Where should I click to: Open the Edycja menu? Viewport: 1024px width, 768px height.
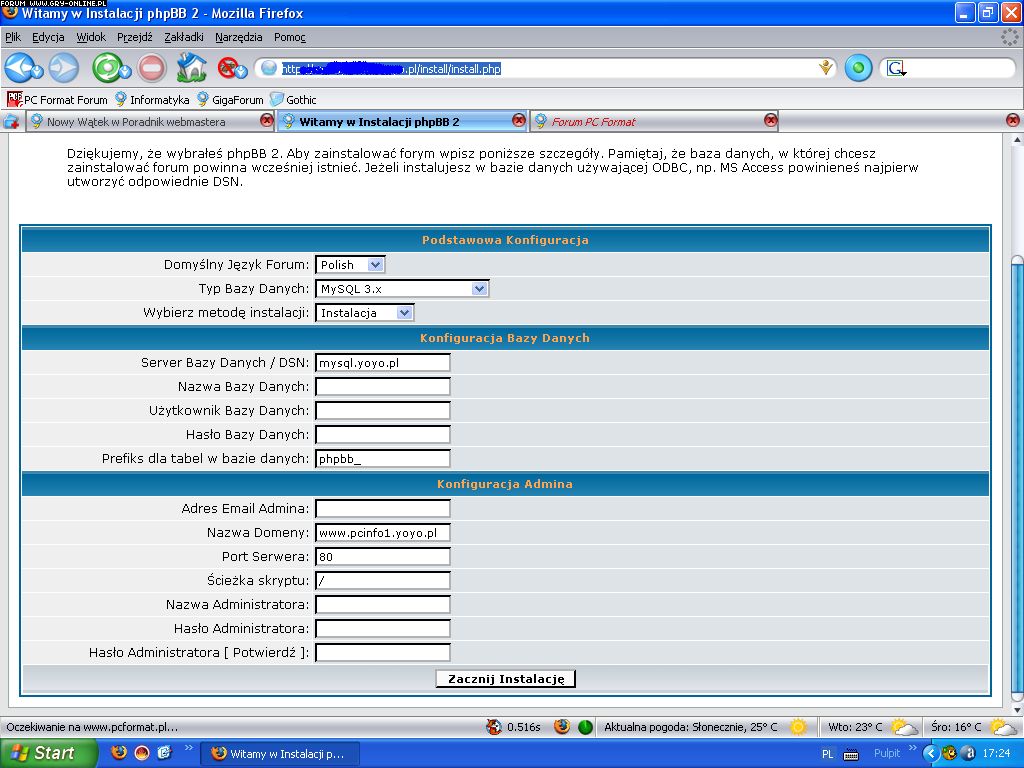(48, 37)
